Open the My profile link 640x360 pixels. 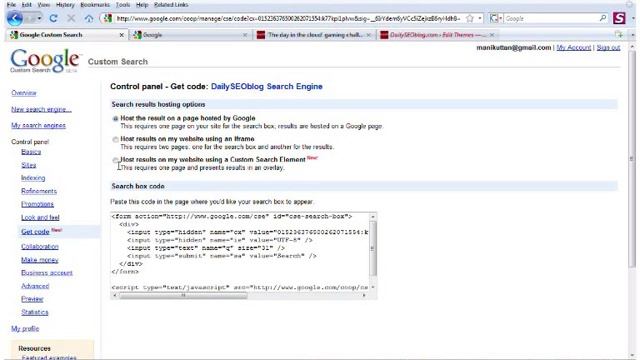tap(25, 329)
